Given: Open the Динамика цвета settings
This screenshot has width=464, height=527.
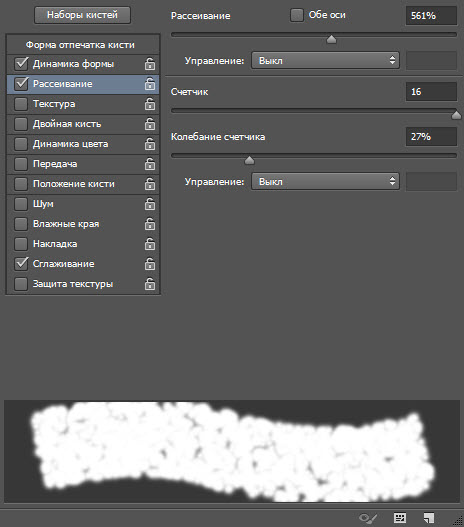Looking at the screenshot, I should pyautogui.click(x=71, y=144).
